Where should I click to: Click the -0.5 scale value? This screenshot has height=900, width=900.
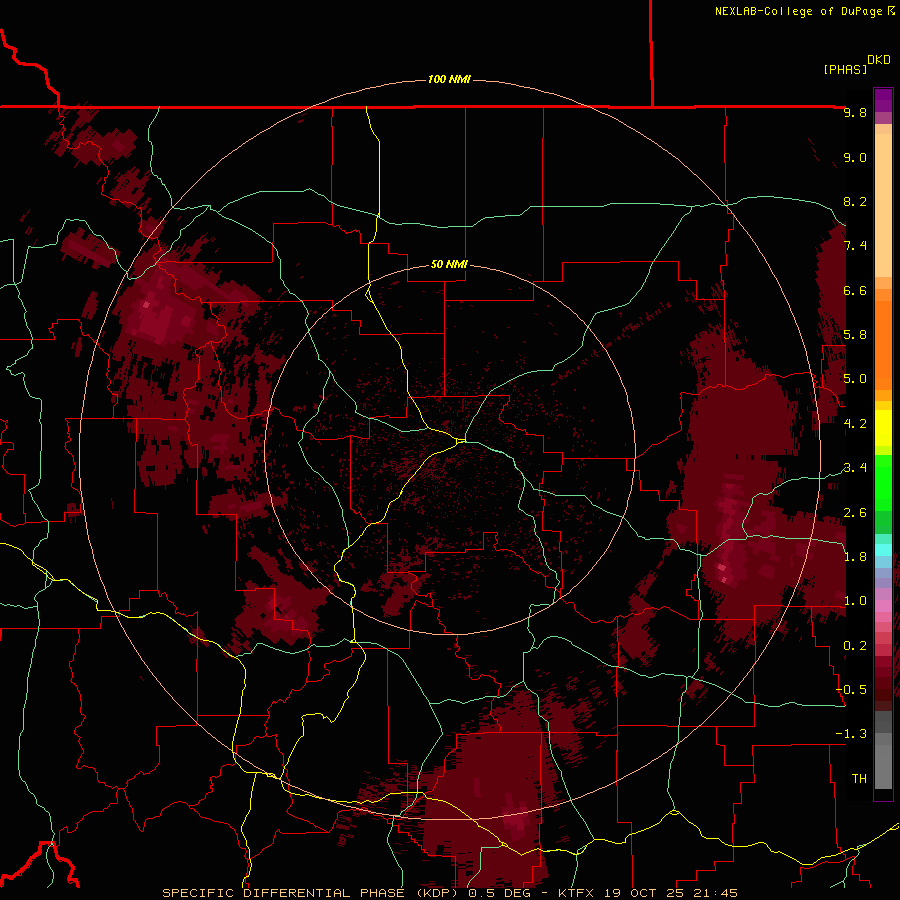tap(851, 690)
